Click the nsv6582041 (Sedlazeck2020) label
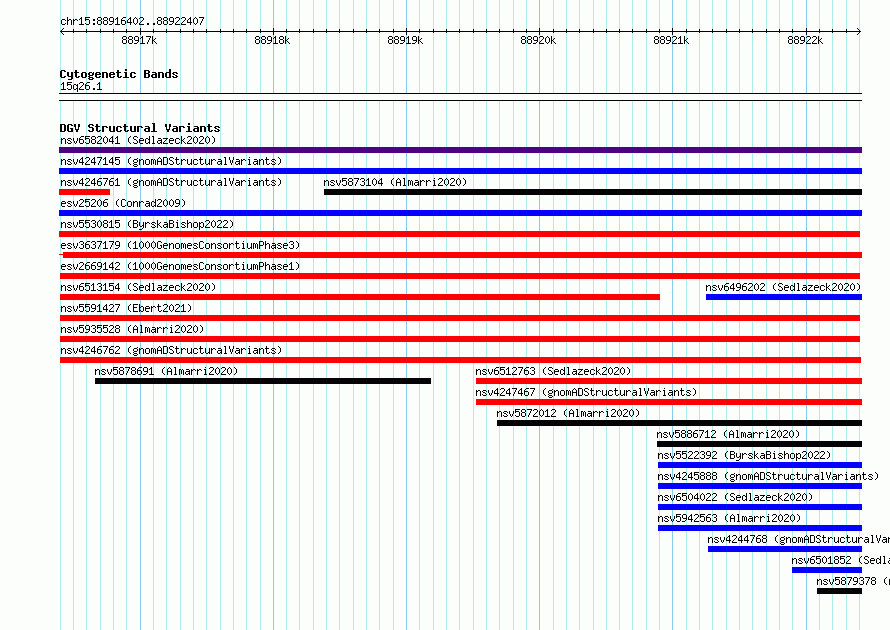This screenshot has height=630, width=890. click(138, 140)
